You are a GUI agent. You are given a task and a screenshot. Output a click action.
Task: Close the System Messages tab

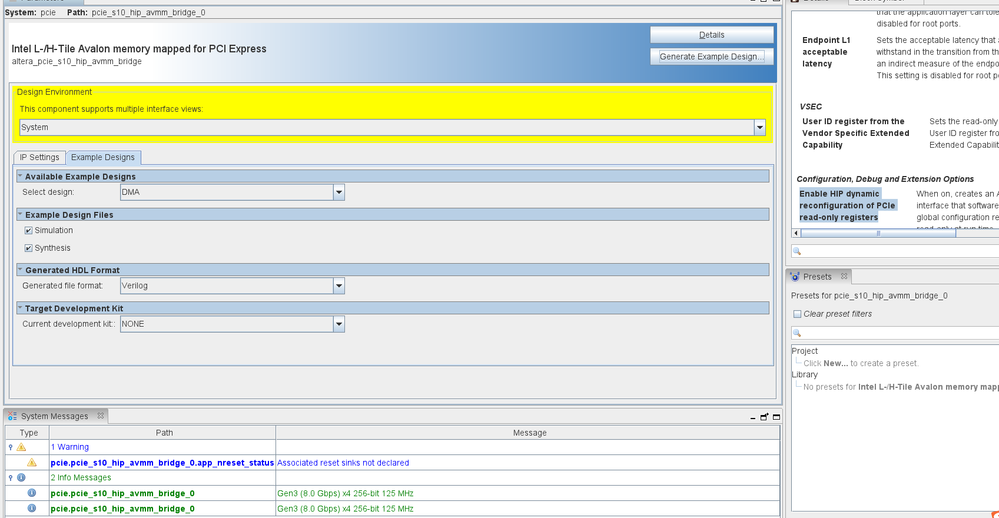point(101,415)
